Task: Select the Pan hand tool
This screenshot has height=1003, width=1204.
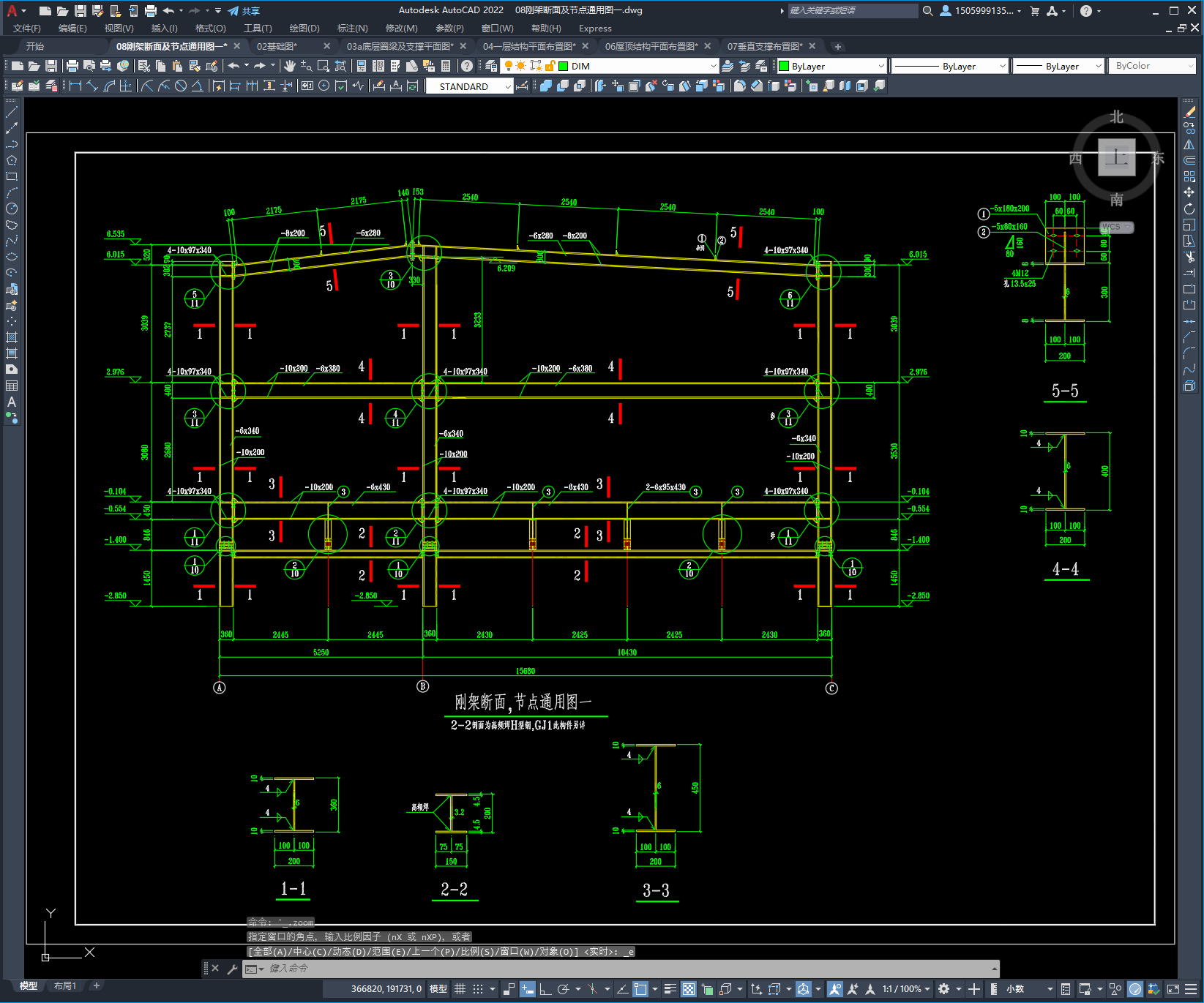Action: pyautogui.click(x=290, y=66)
